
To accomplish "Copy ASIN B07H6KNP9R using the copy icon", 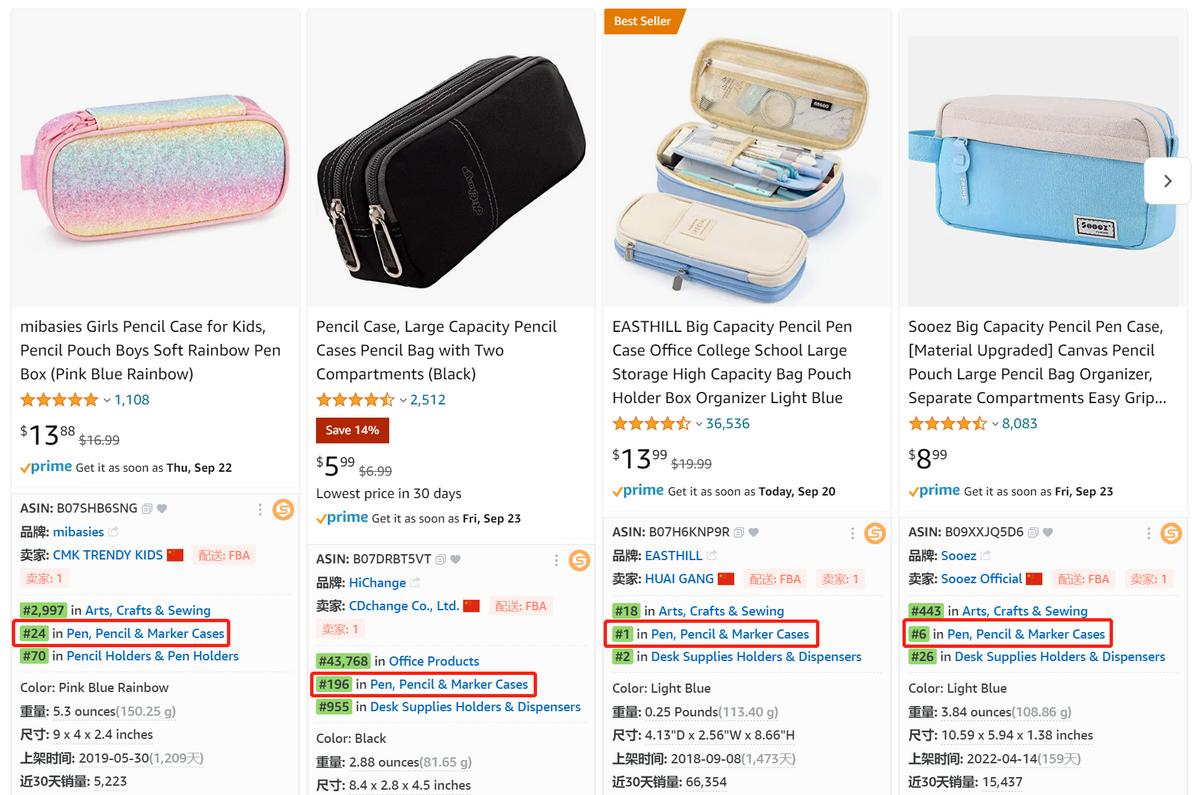I will point(739,533).
